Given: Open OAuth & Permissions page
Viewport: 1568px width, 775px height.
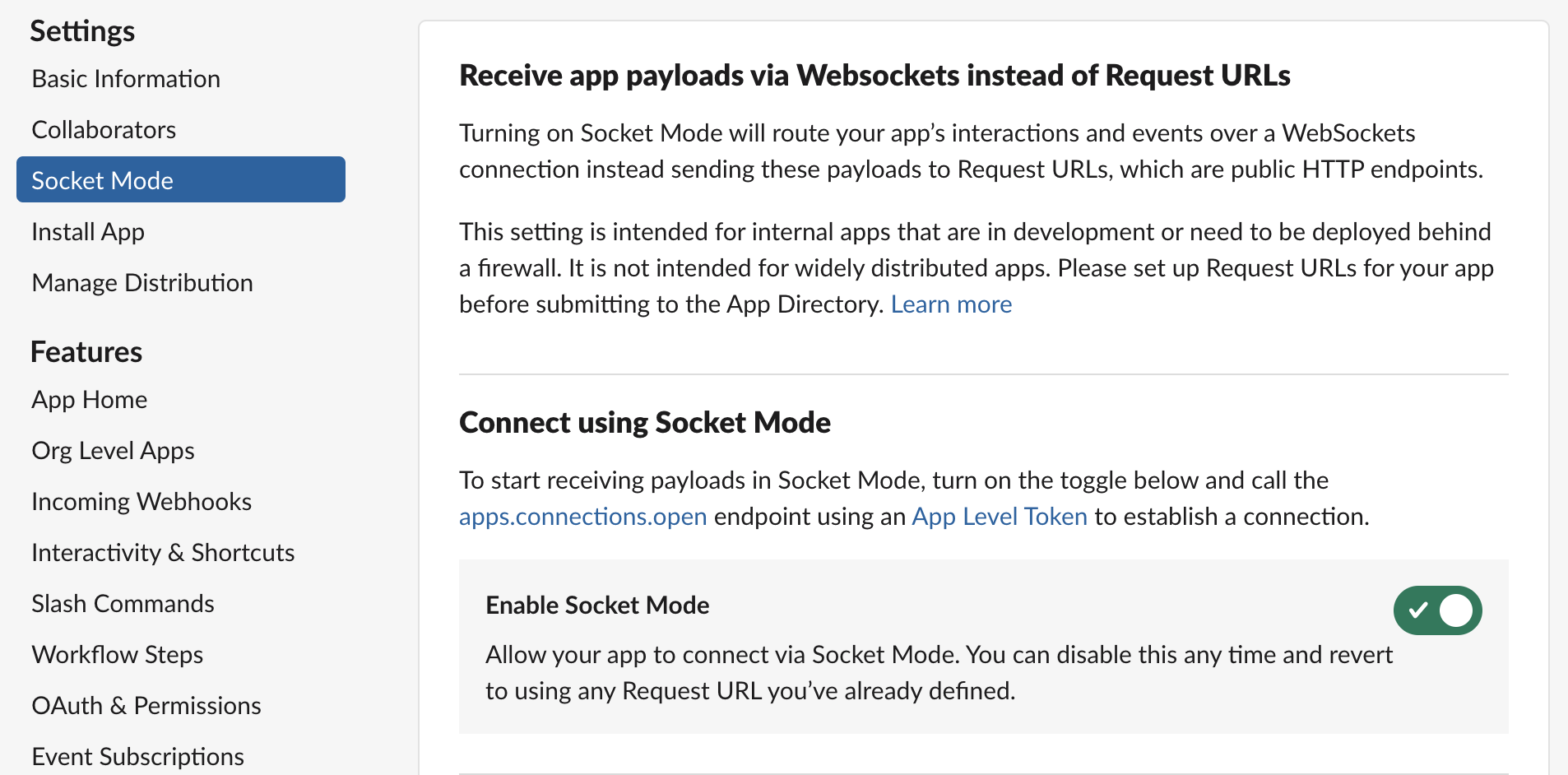Looking at the screenshot, I should click(x=146, y=705).
